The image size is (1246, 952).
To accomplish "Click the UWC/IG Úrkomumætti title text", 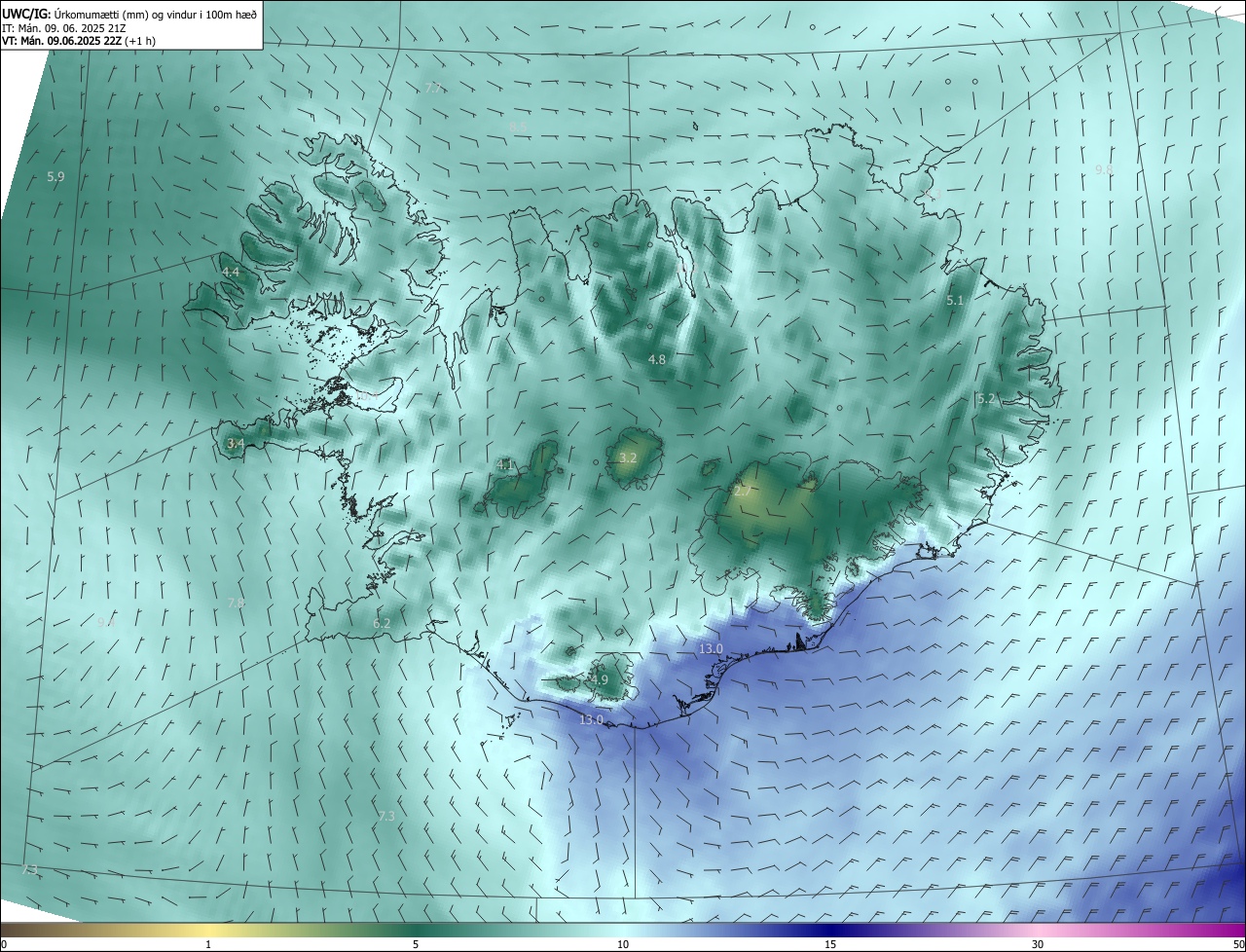I will pyautogui.click(x=129, y=14).
